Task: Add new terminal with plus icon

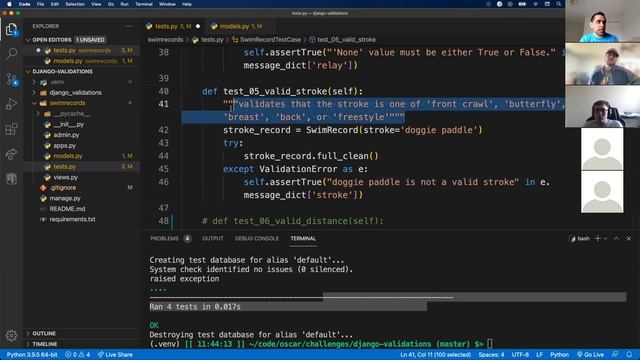Action: coord(598,238)
